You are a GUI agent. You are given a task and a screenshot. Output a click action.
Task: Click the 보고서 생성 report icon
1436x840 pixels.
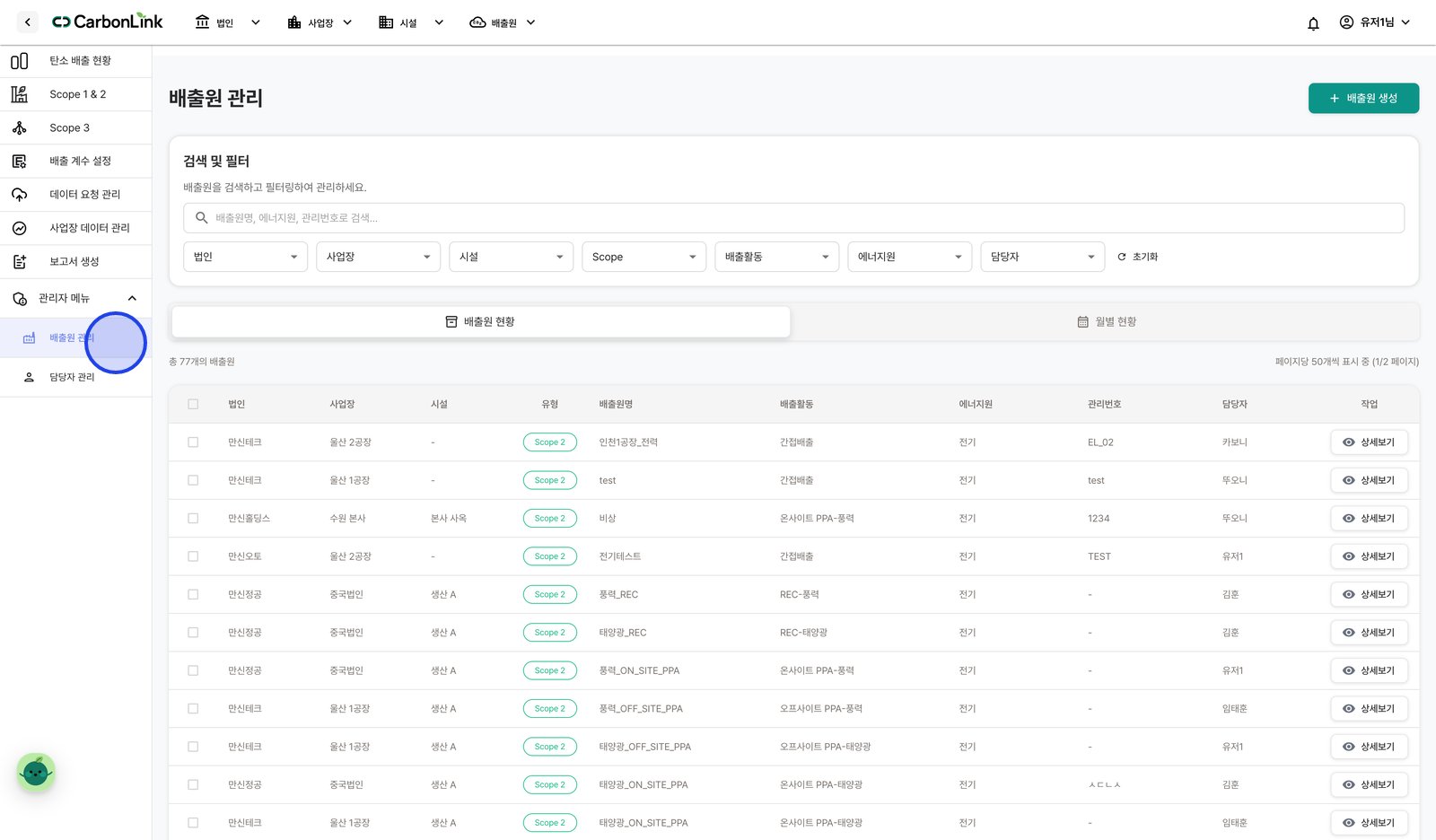(19, 262)
